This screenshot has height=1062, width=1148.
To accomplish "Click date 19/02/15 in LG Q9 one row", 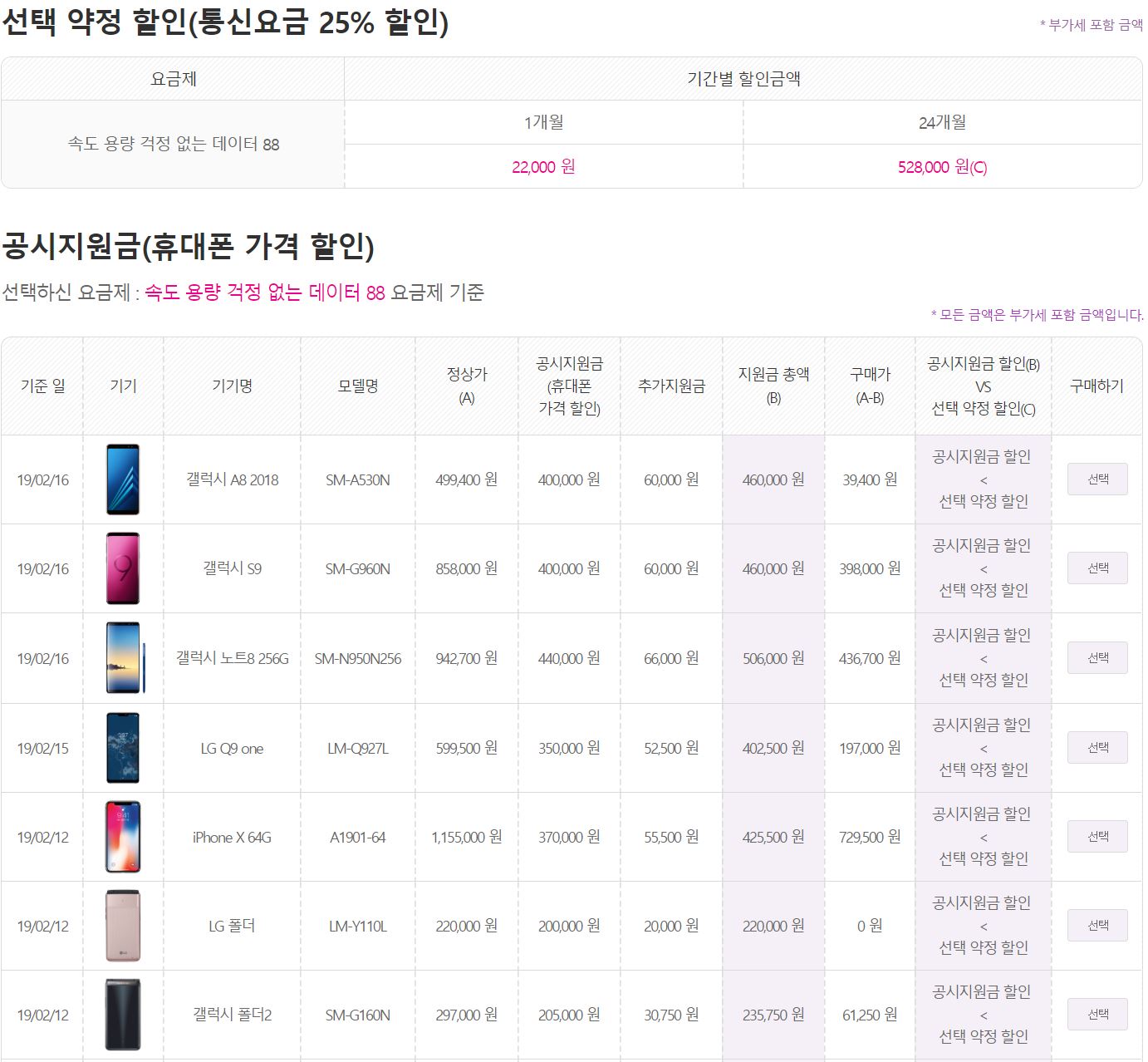I will [42, 748].
